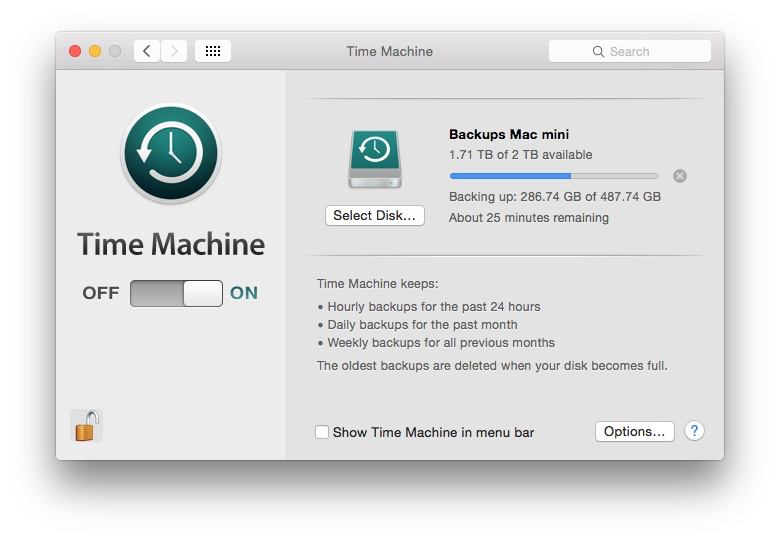Click '1.71 TB of 2 TB available' text
The height and width of the screenshot is (540, 780).
point(520,155)
